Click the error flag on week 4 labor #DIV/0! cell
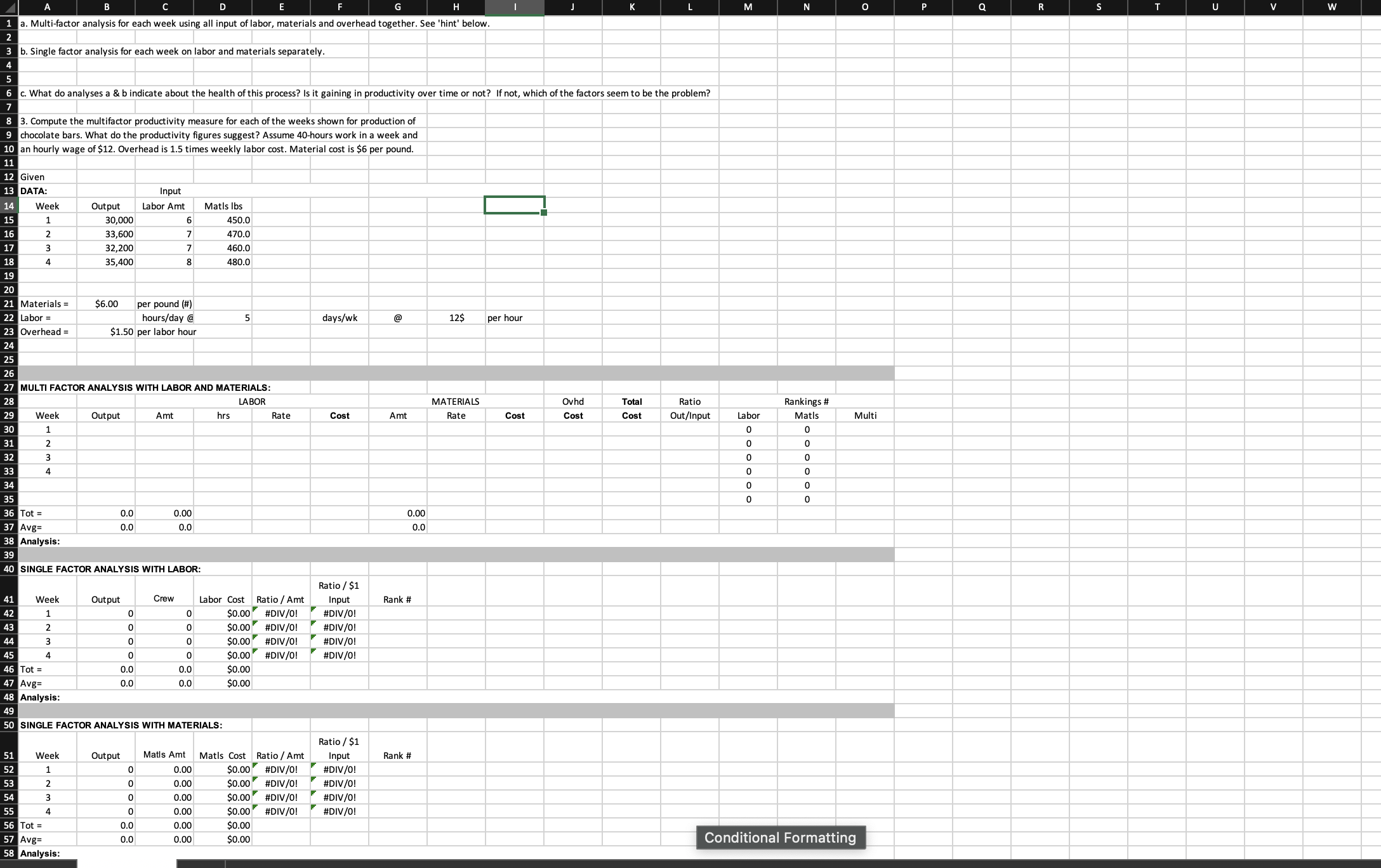This screenshot has height=868, width=1381. [x=255, y=651]
